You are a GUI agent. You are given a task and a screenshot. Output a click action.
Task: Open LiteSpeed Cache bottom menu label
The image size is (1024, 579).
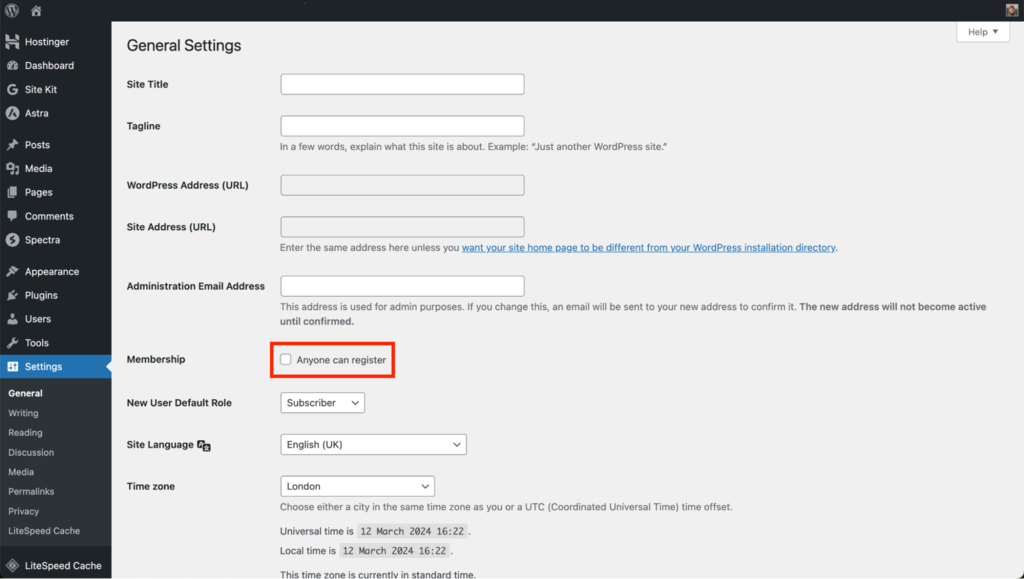pos(63,566)
